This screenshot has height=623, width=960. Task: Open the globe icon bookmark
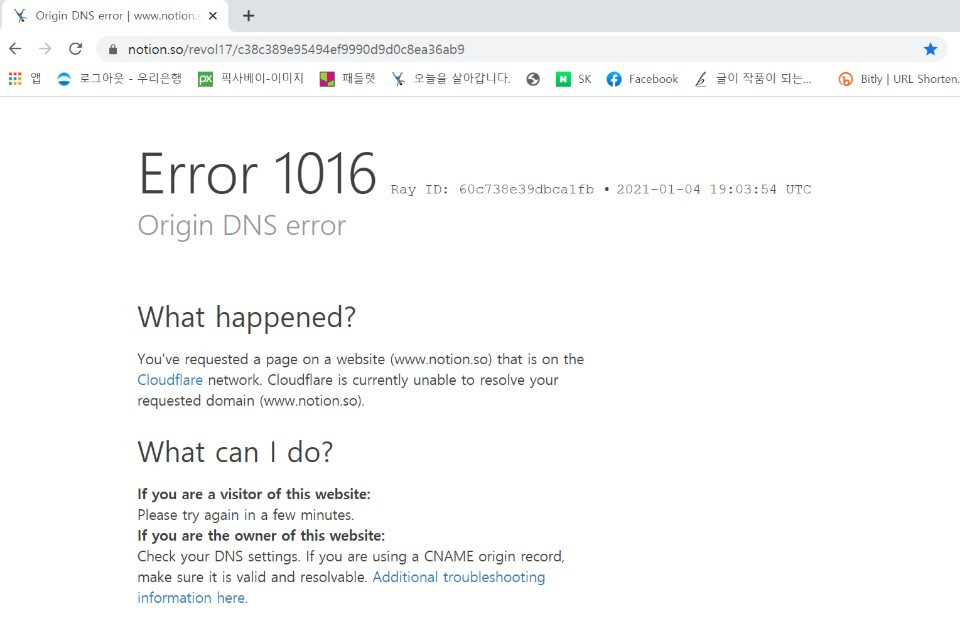[x=533, y=79]
